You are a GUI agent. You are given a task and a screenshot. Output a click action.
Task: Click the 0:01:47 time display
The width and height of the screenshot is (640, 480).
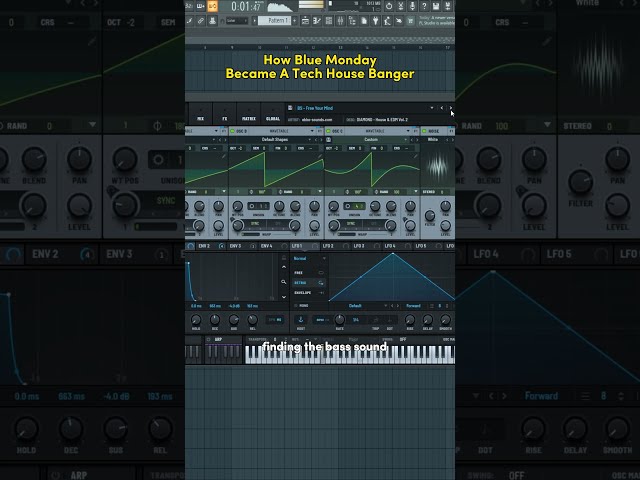(x=246, y=6)
